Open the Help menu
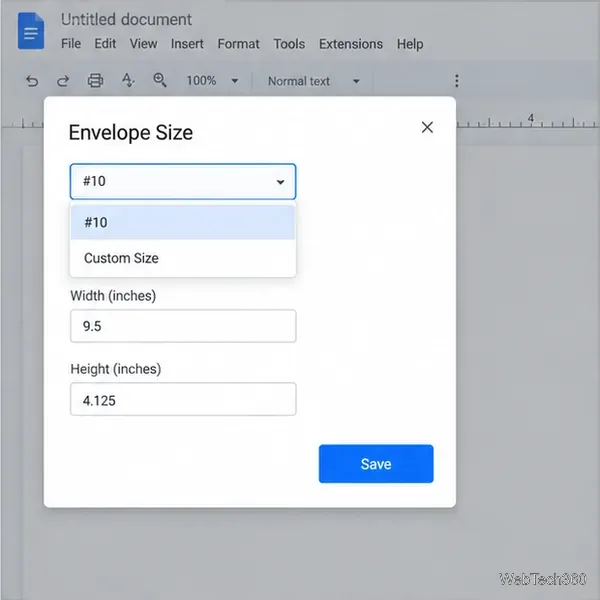The height and width of the screenshot is (600, 600). (x=410, y=44)
